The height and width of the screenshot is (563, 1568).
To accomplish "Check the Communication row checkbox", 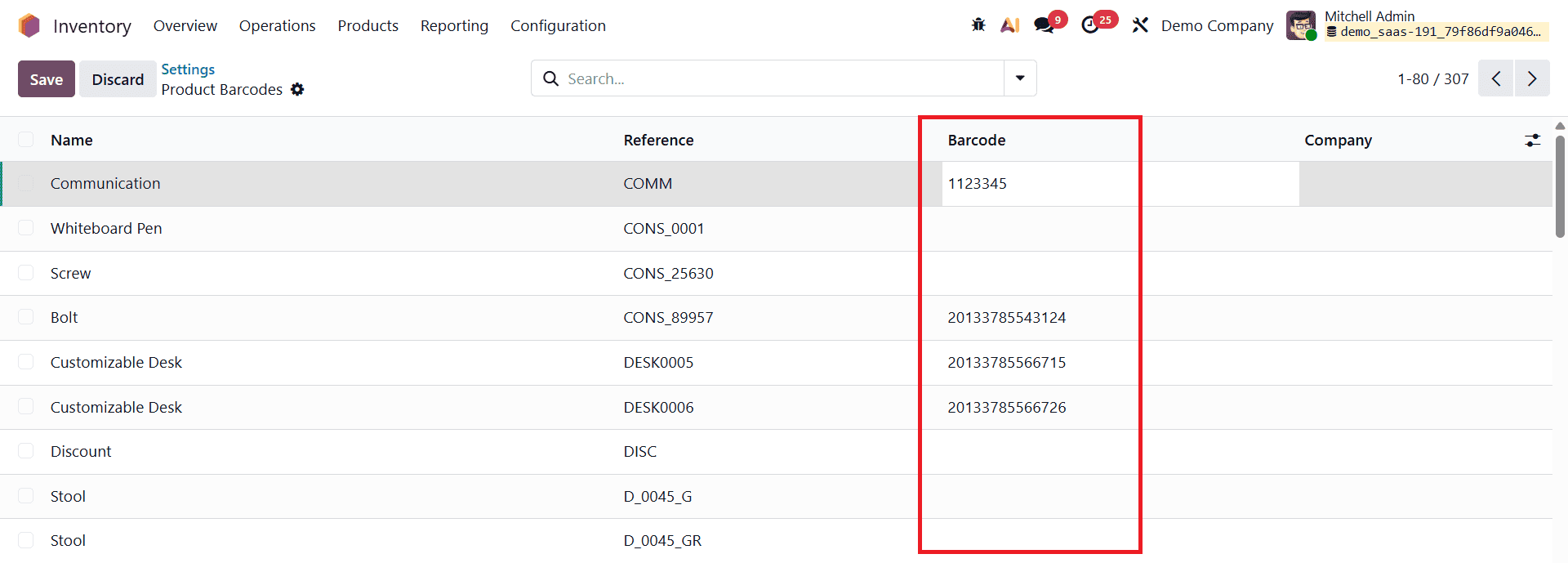I will pos(26,183).
